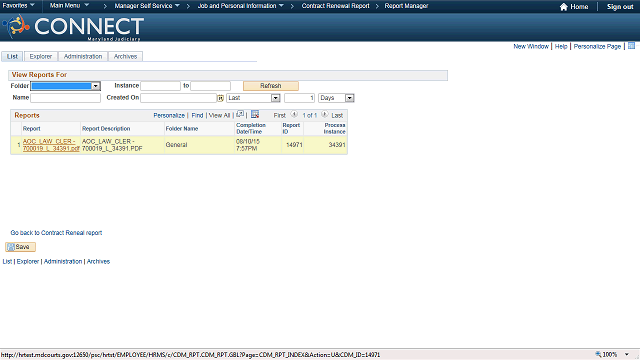Click the Refresh button
Viewport: 640px width, 360px height.
tap(271, 86)
